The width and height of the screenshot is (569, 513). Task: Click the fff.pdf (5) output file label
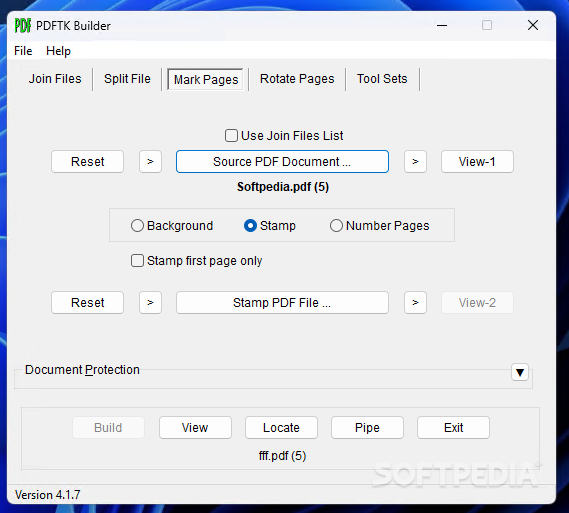[x=282, y=456]
